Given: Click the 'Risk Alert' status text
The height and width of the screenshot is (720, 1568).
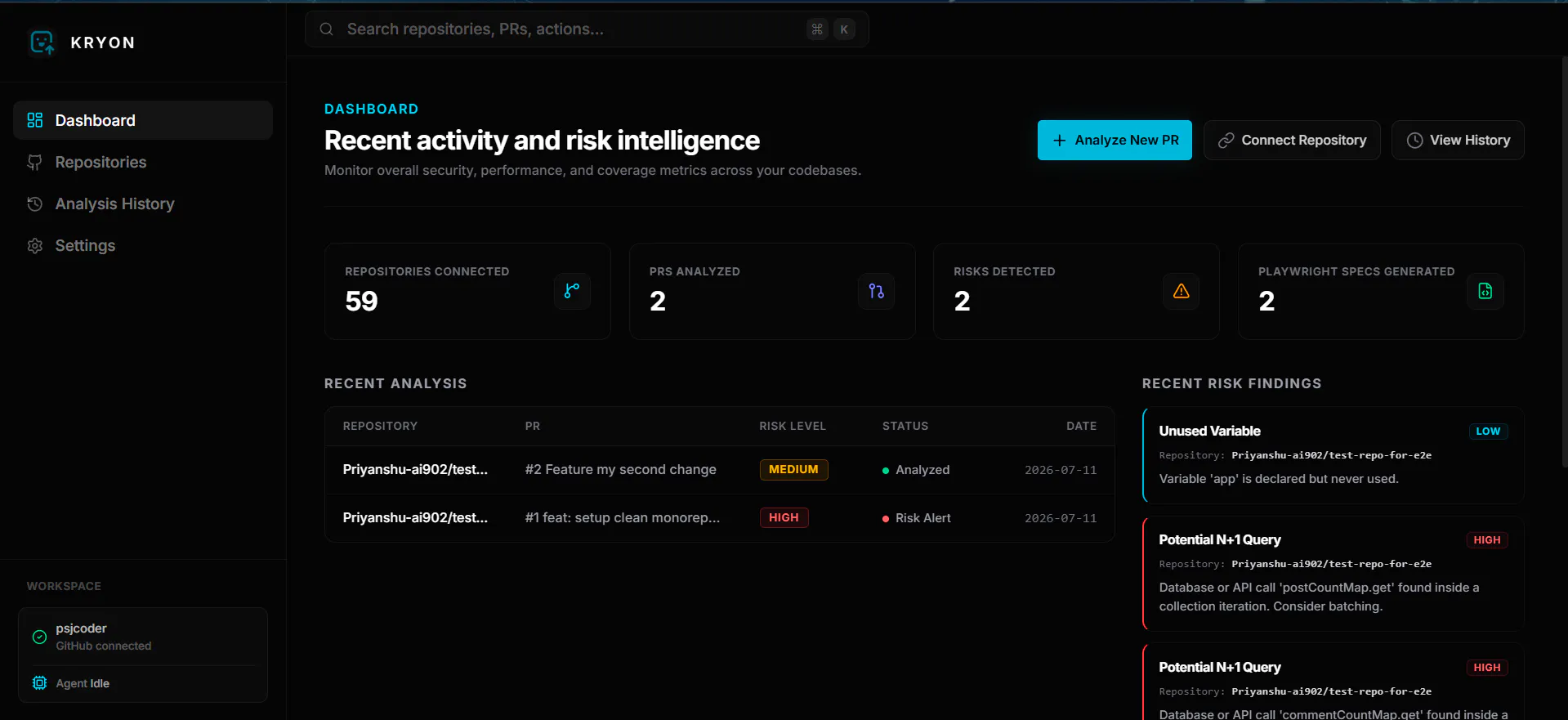Looking at the screenshot, I should pyautogui.click(x=923, y=518).
